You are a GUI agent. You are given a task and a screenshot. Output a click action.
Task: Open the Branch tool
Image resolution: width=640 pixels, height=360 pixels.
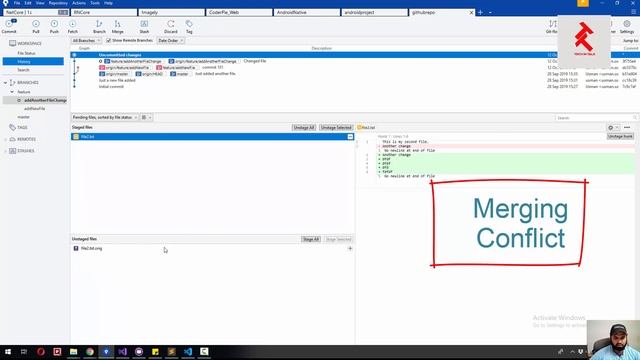(99, 26)
